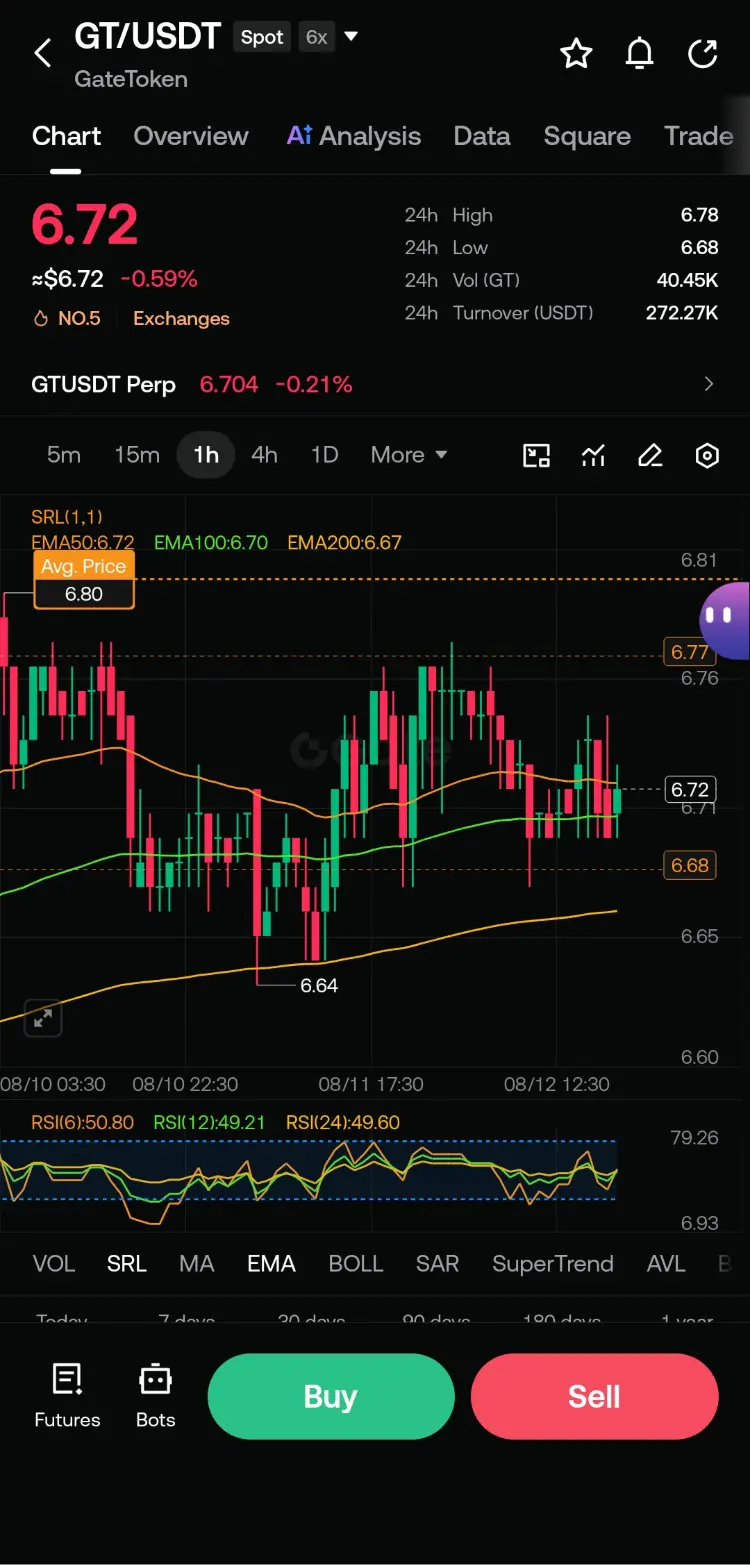This screenshot has height=1565, width=750.
Task: Switch to the Overview tab
Action: (x=191, y=136)
